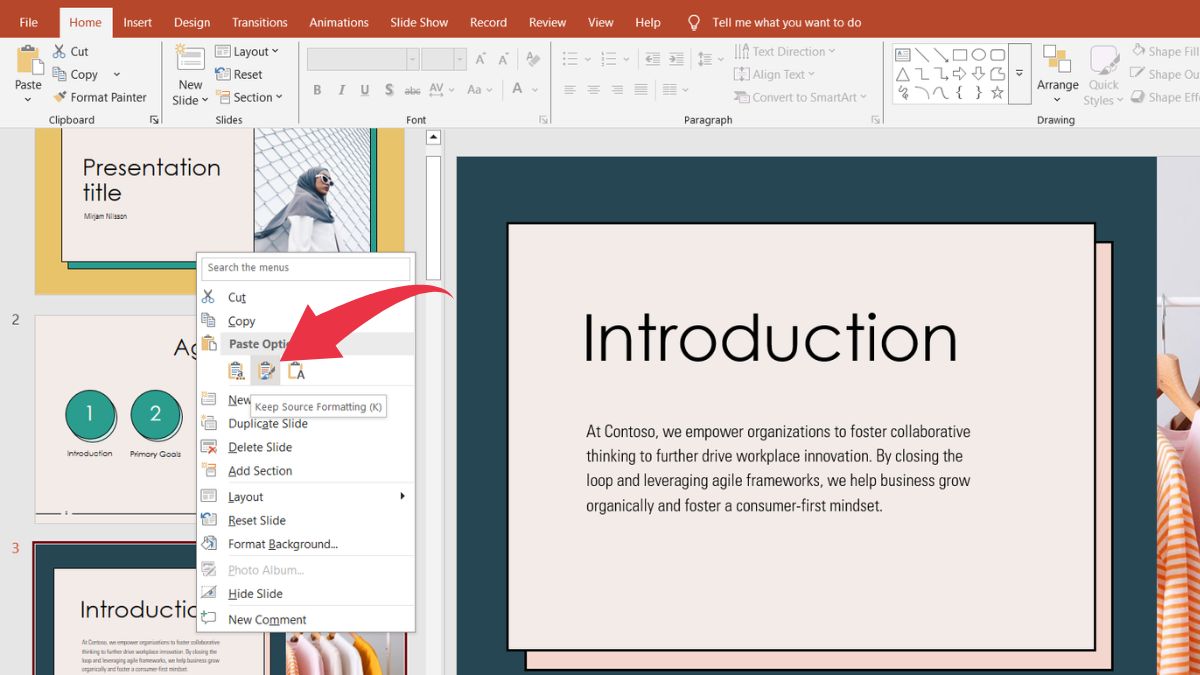Click Hide Slide in context menu

[255, 593]
